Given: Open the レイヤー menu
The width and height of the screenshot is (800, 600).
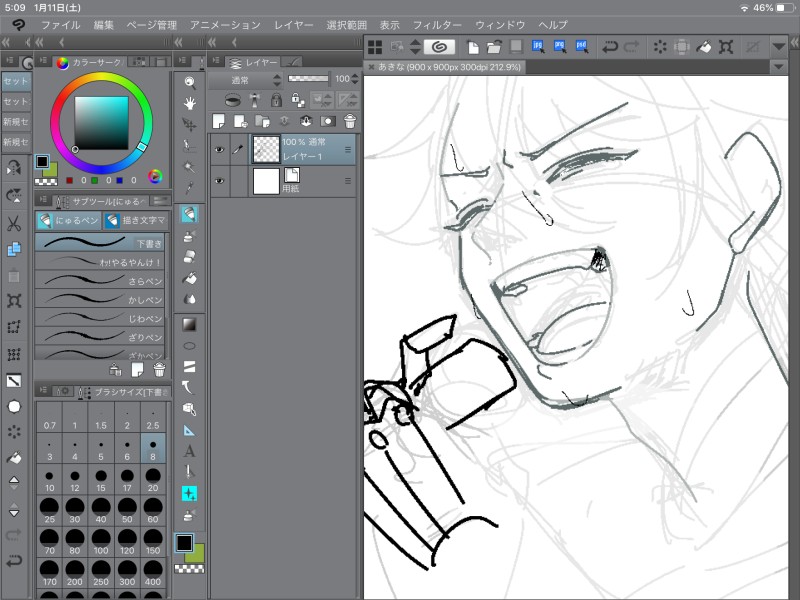Looking at the screenshot, I should click(x=293, y=24).
